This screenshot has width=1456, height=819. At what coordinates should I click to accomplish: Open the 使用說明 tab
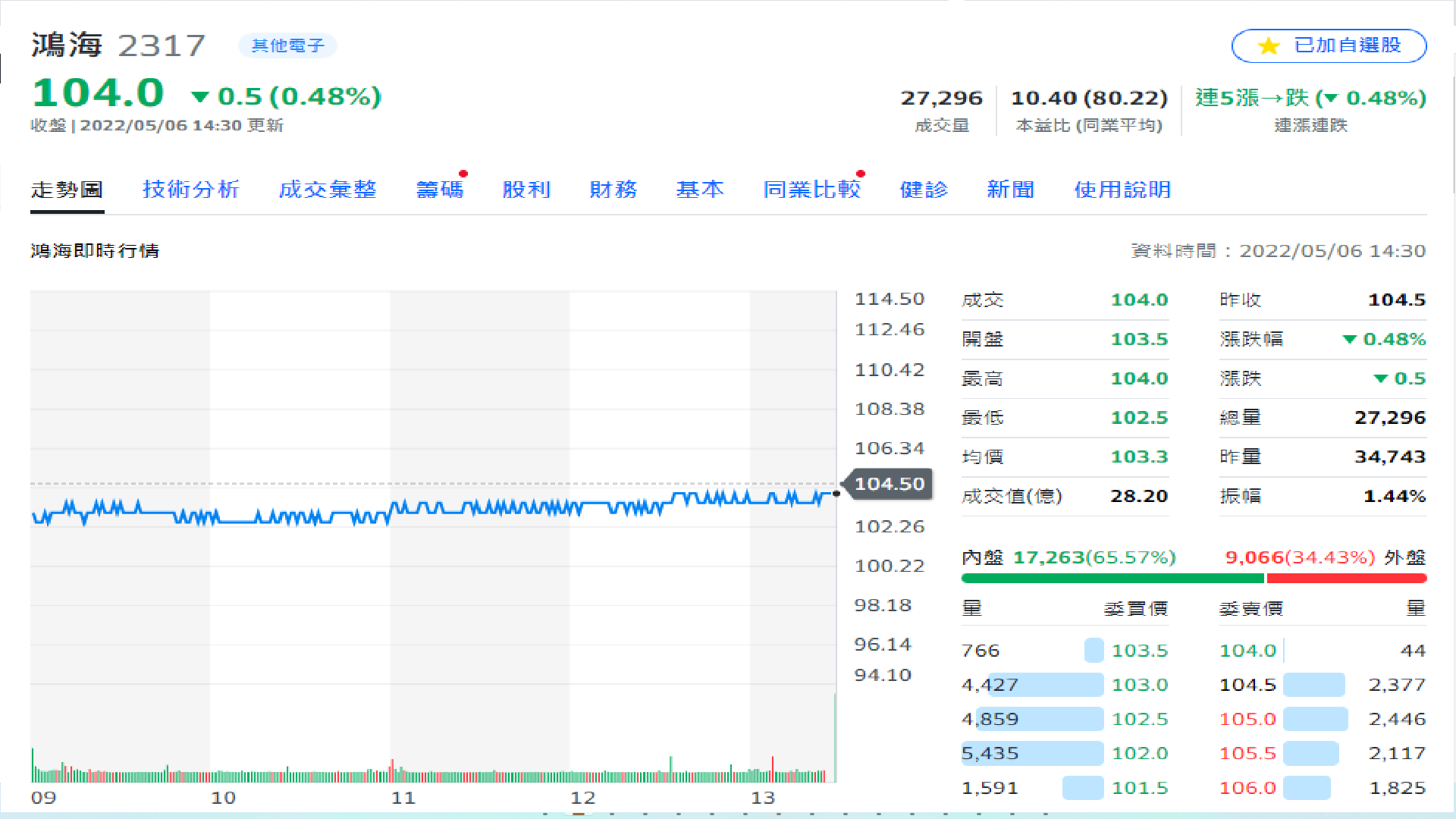pos(1122,190)
